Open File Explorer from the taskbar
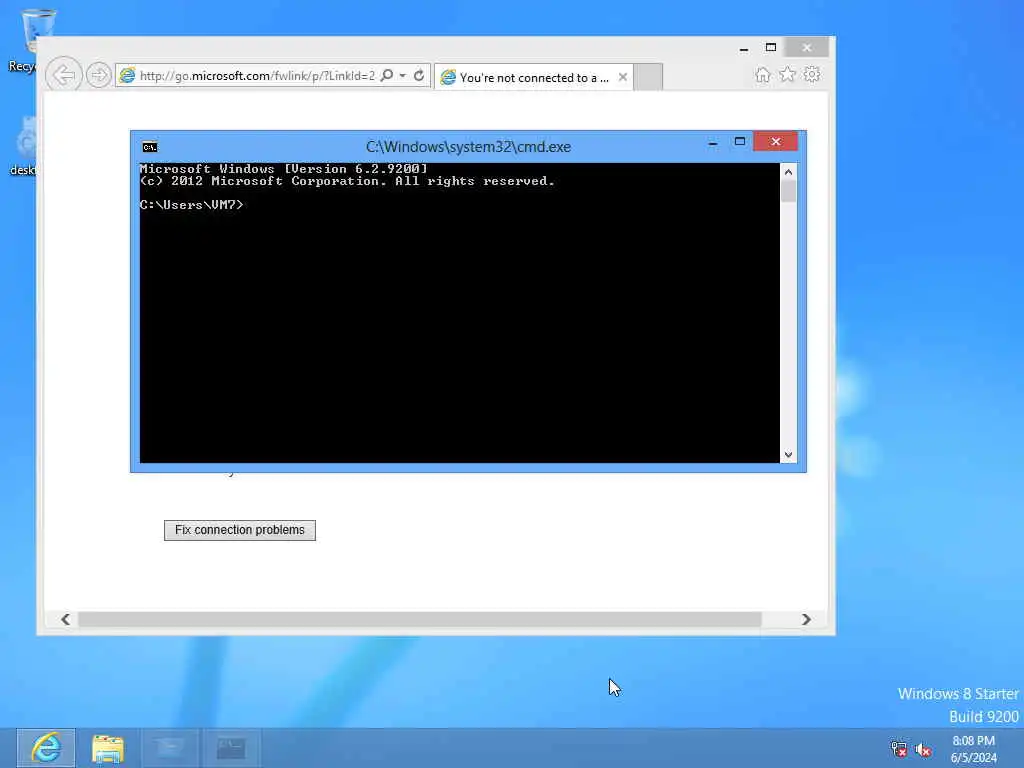The width and height of the screenshot is (1024, 768). [x=108, y=748]
